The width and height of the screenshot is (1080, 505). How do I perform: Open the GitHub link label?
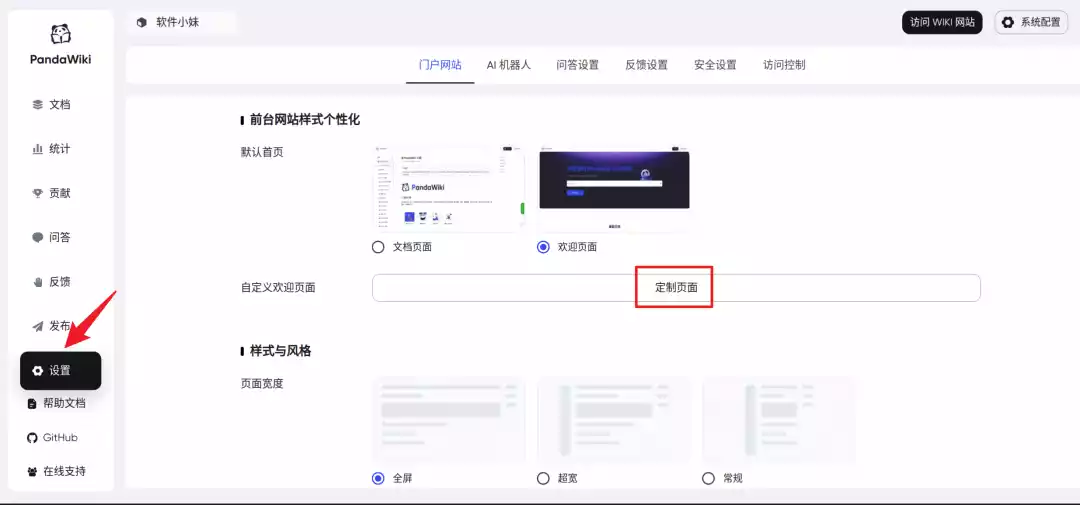[61, 437]
